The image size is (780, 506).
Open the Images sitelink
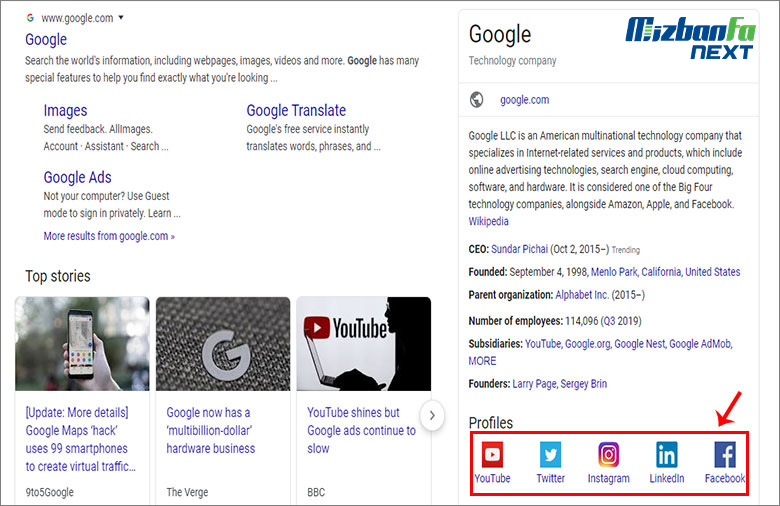coord(65,110)
